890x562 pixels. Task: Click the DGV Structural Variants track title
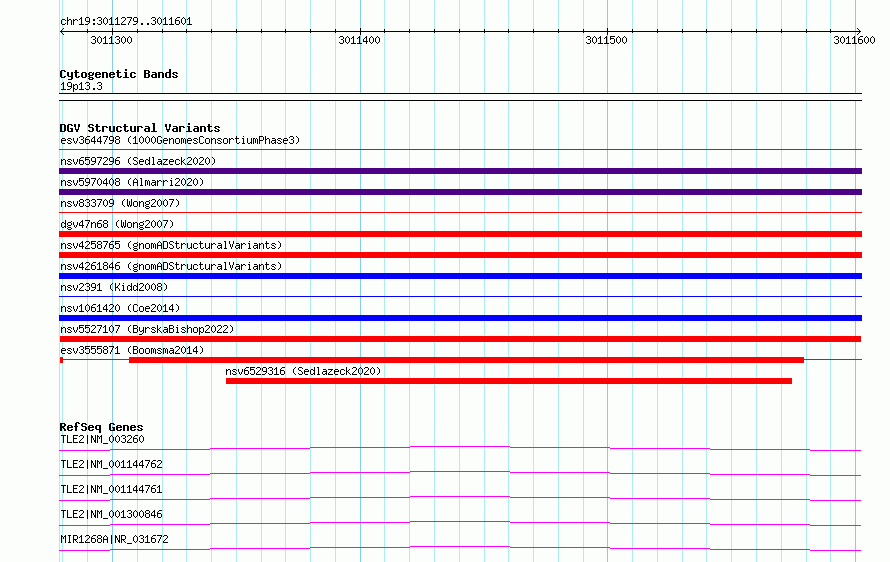(x=140, y=128)
